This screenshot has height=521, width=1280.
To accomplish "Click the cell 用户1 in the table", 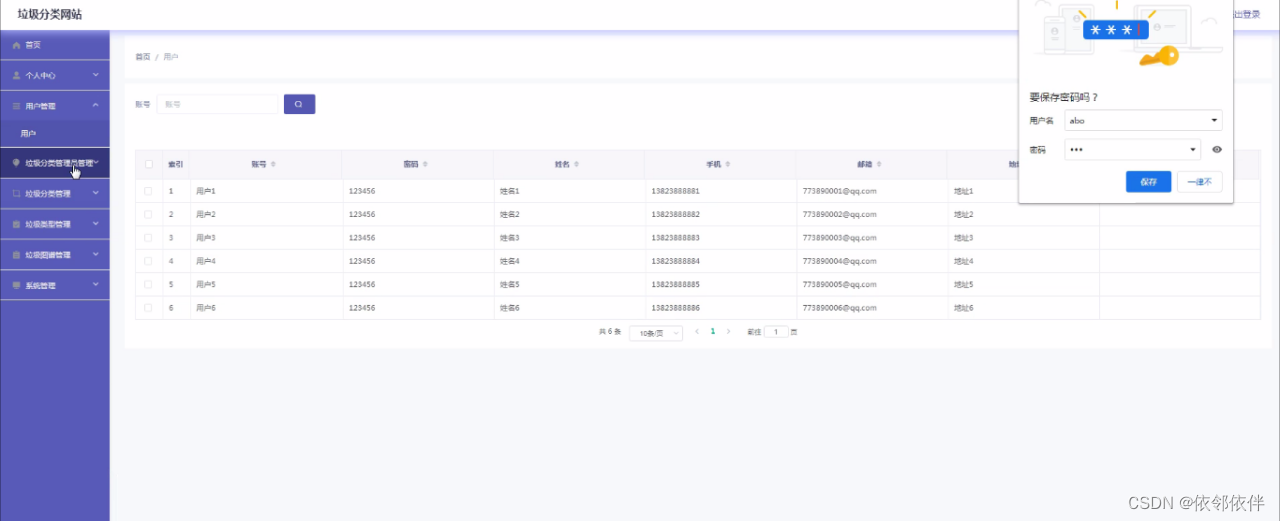I will [206, 190].
